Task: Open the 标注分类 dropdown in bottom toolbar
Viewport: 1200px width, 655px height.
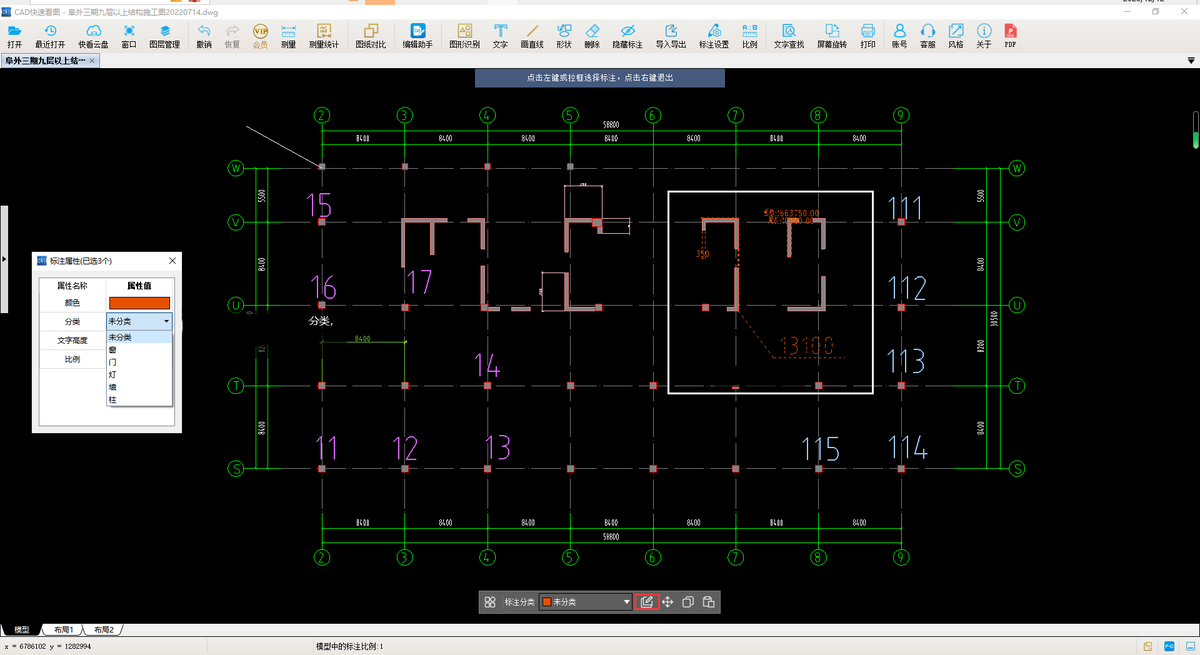Action: tap(586, 602)
